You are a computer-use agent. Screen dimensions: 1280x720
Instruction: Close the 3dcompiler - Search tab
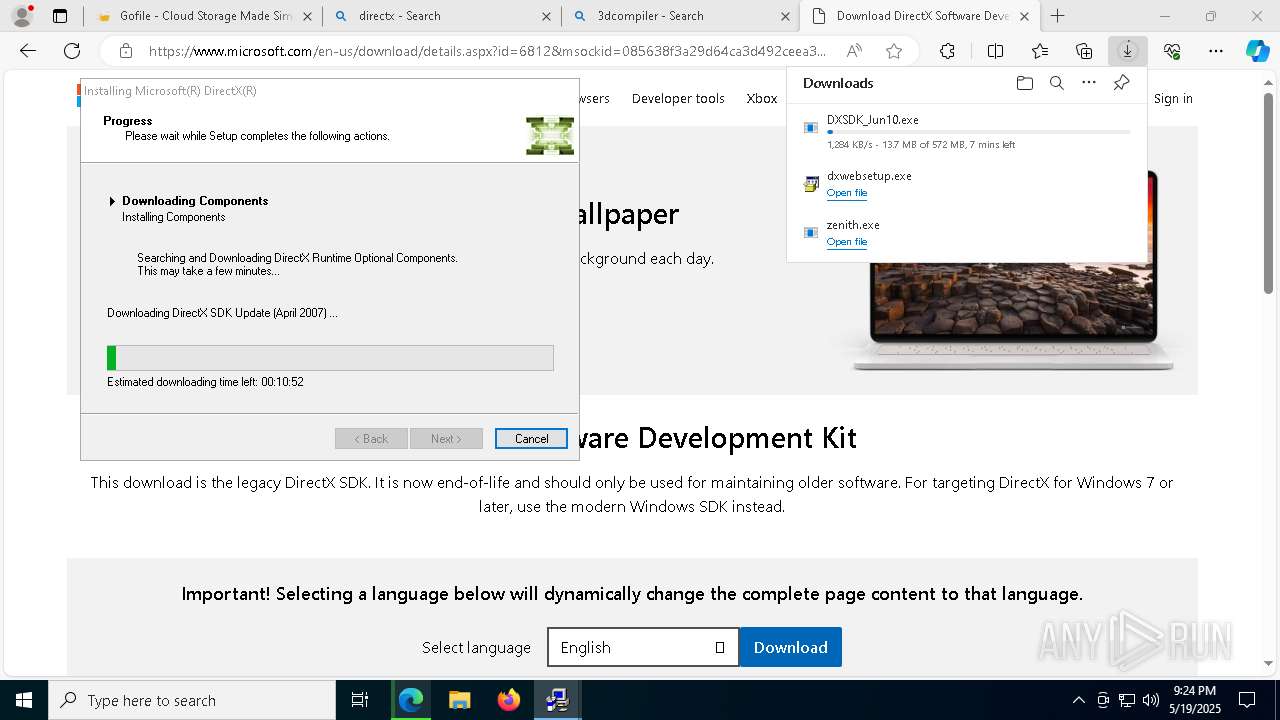point(784,16)
